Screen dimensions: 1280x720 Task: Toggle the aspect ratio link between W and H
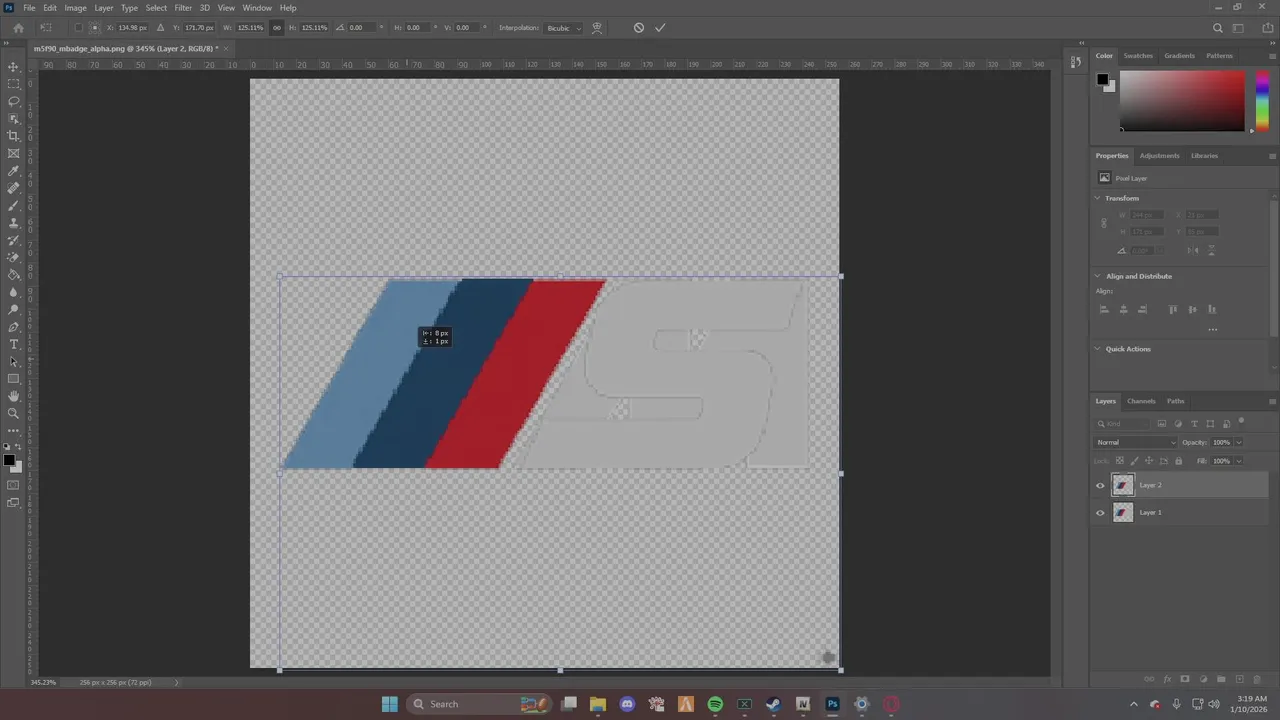[277, 28]
